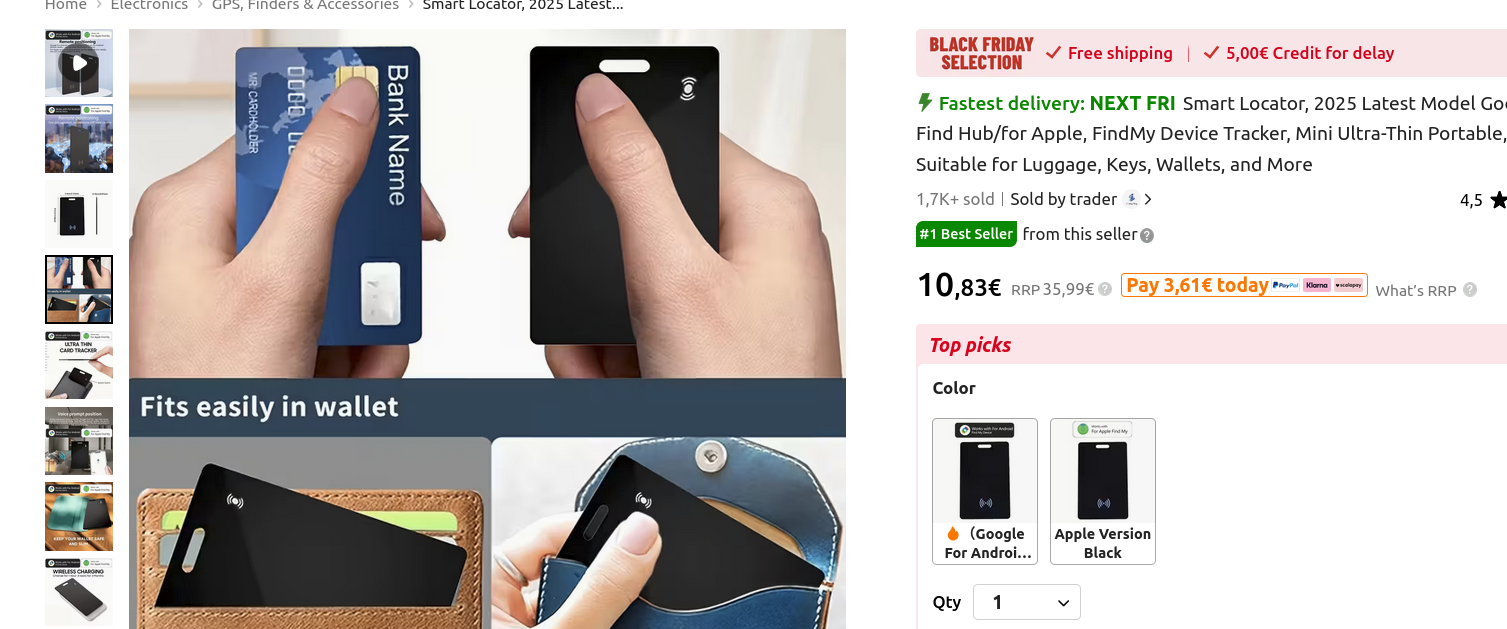Screen dimensions: 1507x629
Task: Show the Ultra Thin Card Tracker thumbnail
Action: click(x=79, y=365)
